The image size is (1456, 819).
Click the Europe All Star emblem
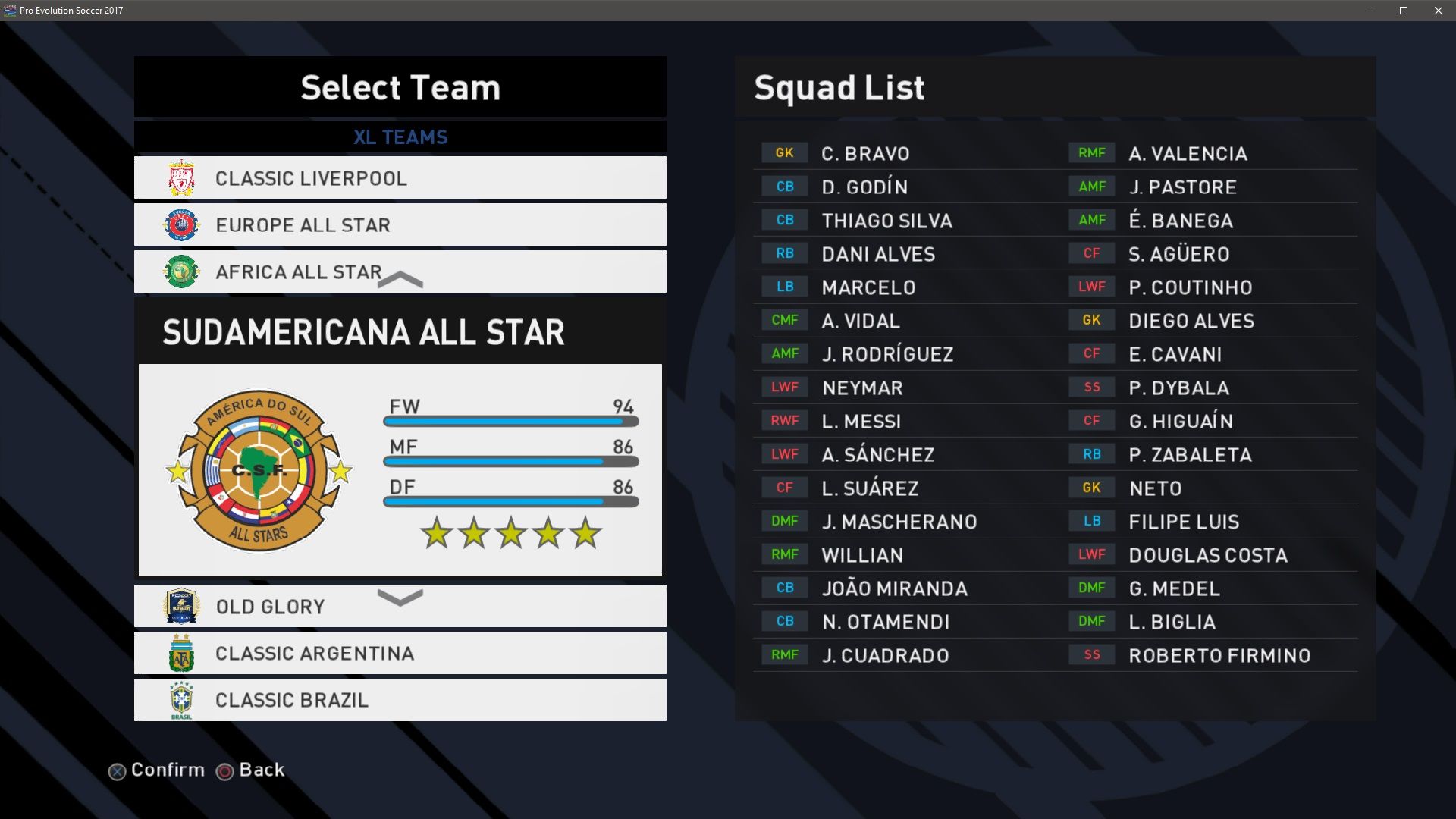(181, 225)
